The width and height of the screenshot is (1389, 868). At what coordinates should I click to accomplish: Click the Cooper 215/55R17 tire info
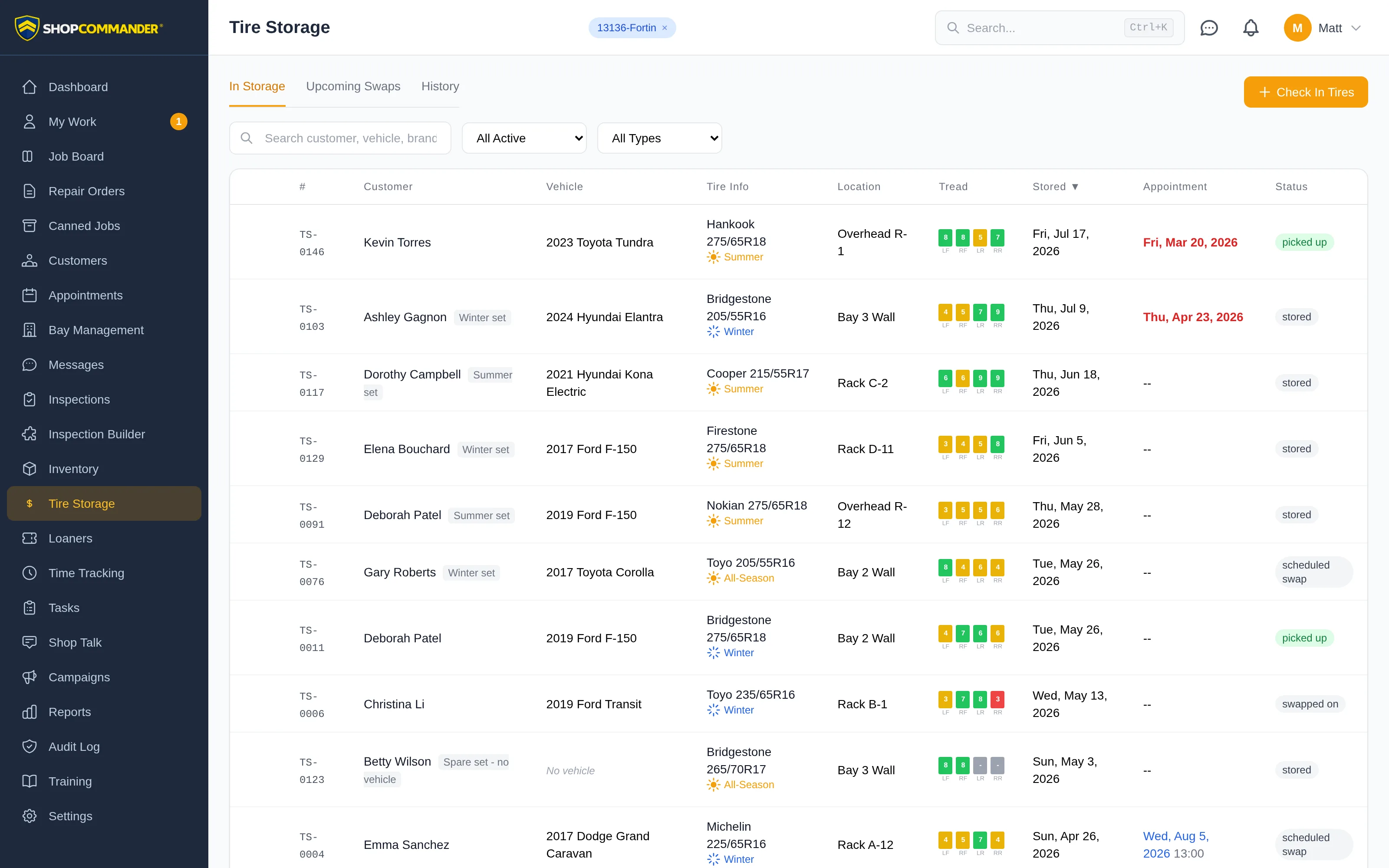pyautogui.click(x=757, y=374)
